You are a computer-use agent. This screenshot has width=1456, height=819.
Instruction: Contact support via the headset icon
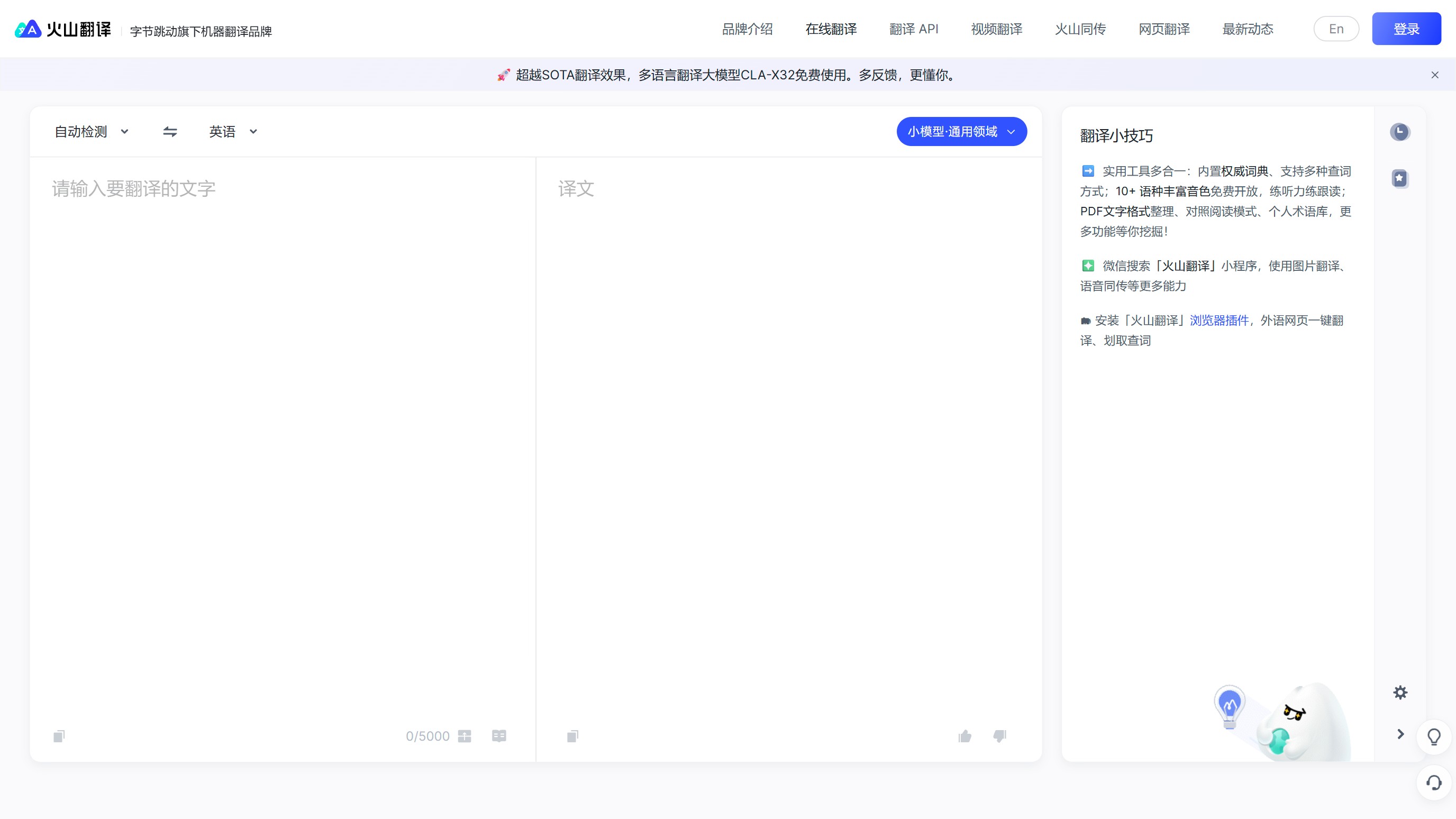[x=1434, y=783]
